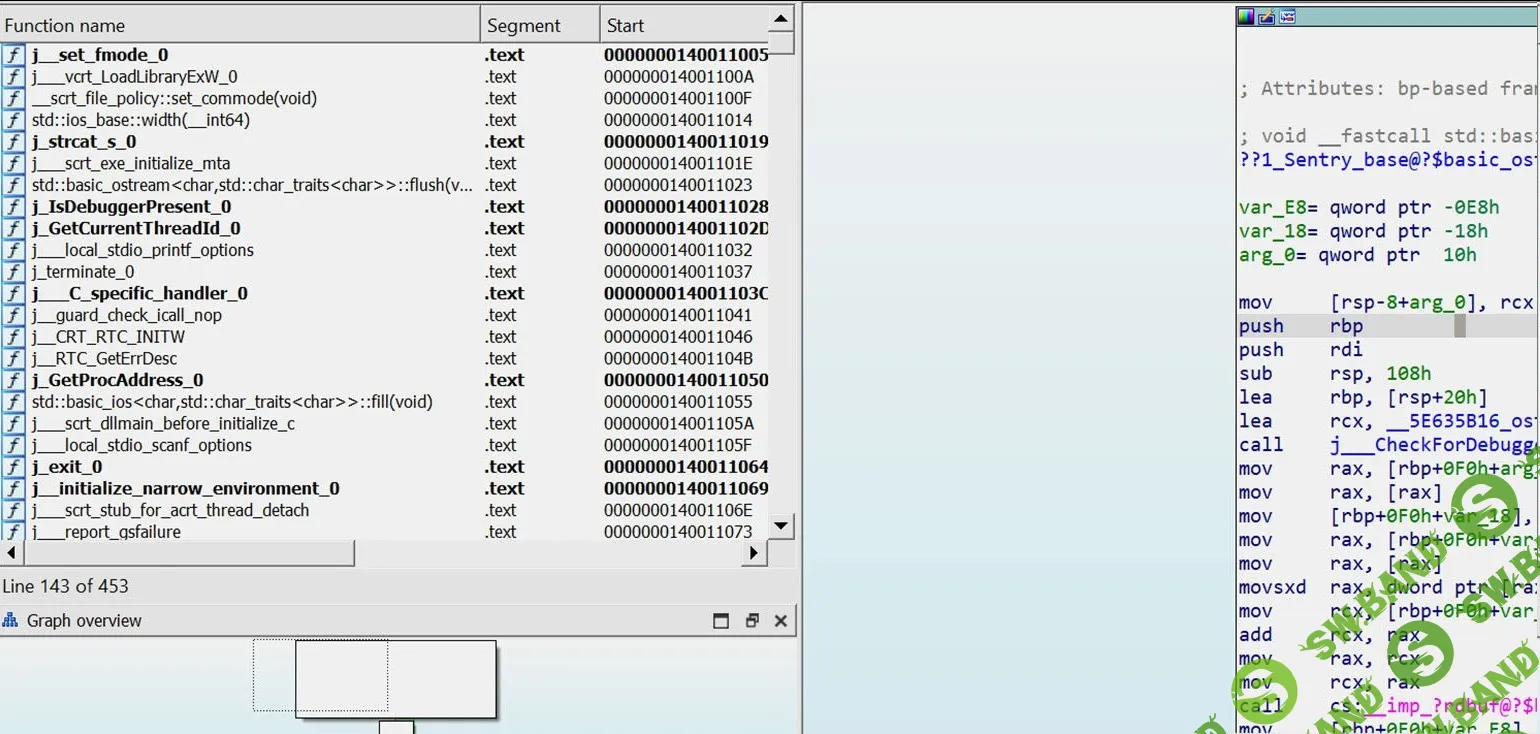Screen dimensions: 1540x734
Task: Click the function icon beside j__set_fmode_0
Action: coord(13,55)
